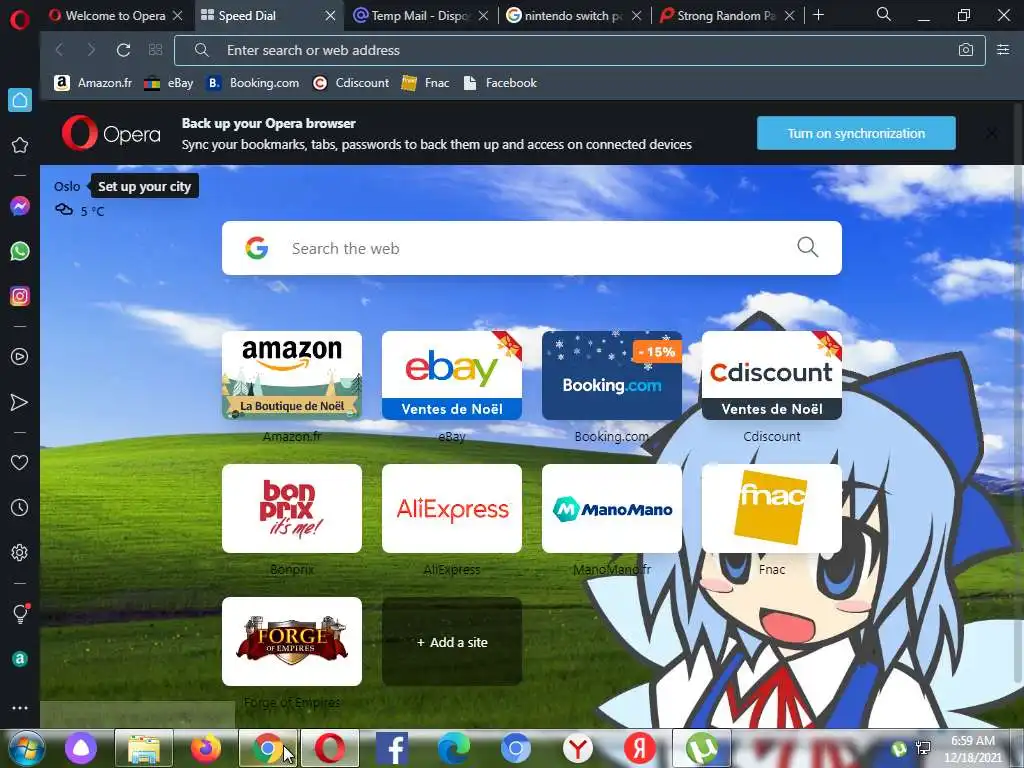The height and width of the screenshot is (768, 1024).
Task: Open the Amazon speed dial tile
Action: [292, 376]
